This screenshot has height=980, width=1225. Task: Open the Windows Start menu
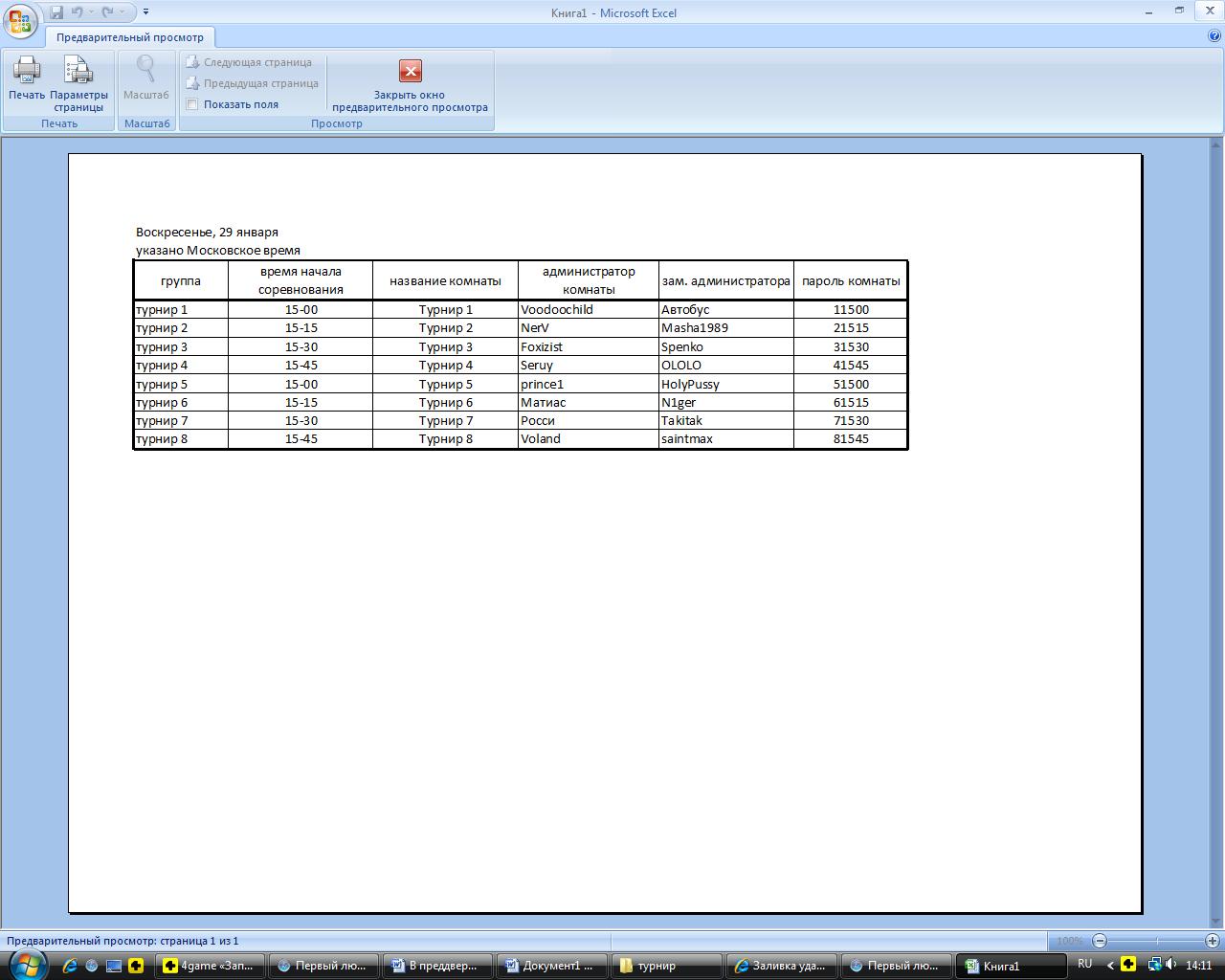click(x=26, y=964)
